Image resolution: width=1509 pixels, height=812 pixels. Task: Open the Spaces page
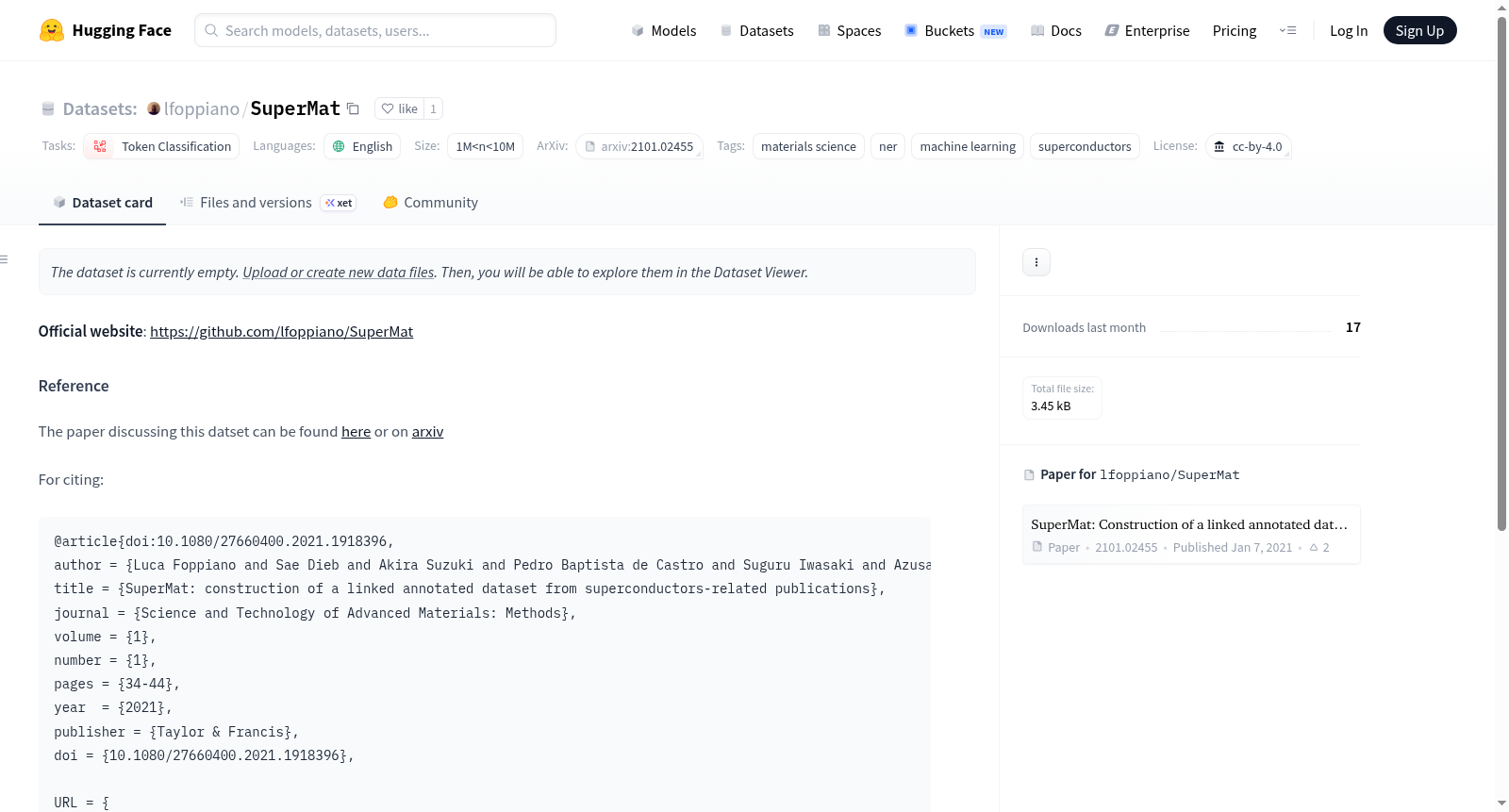point(849,30)
